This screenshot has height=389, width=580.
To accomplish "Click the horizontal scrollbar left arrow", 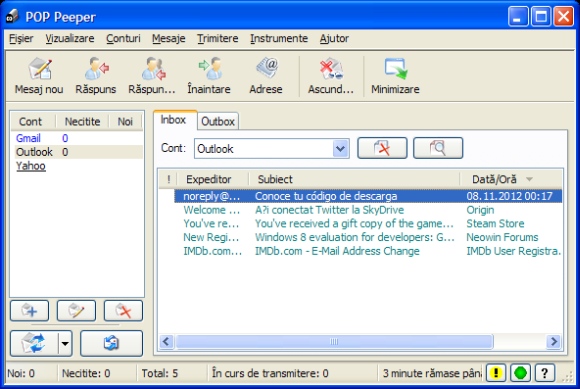I will click(x=166, y=341).
